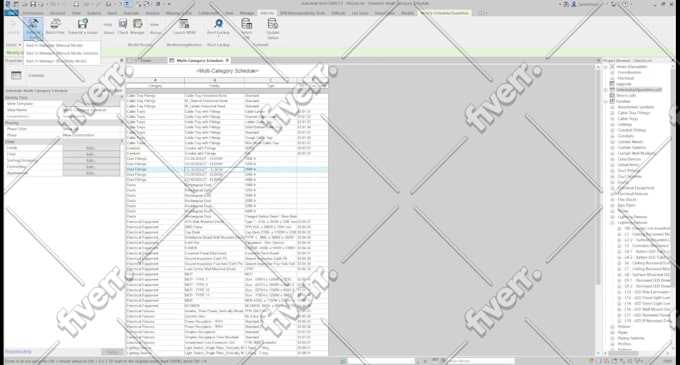Select Cable Trays in Project Browser
Image resolution: width=680 pixels, height=365 pixels.
pyautogui.click(x=628, y=118)
